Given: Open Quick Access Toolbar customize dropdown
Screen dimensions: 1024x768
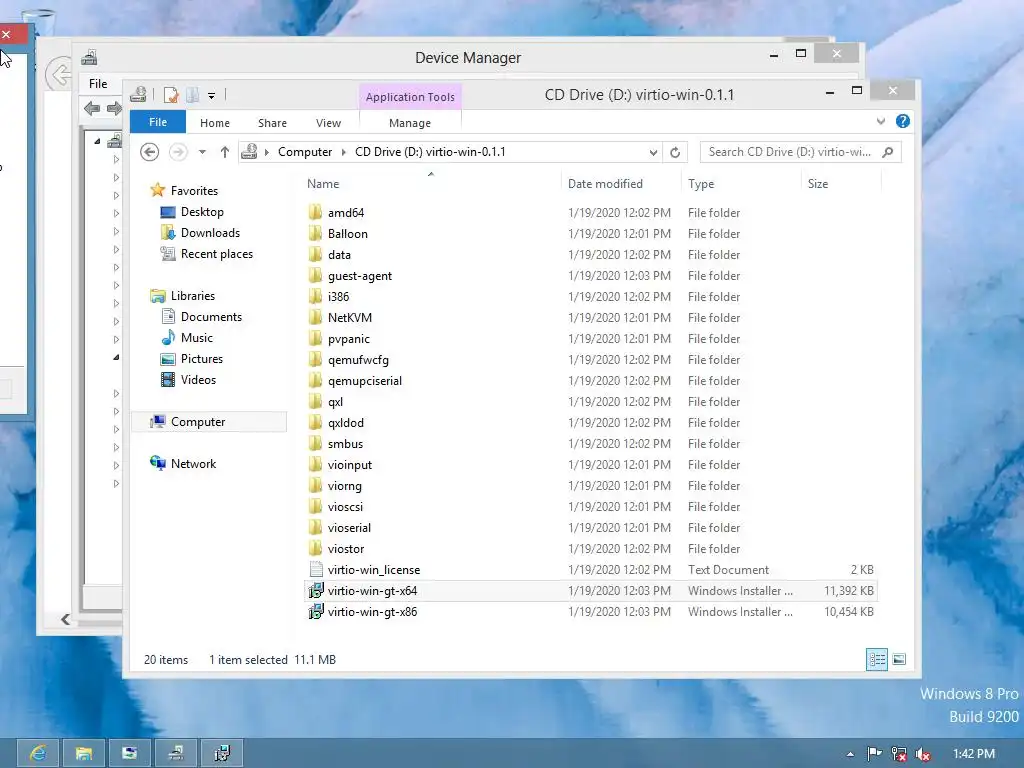Looking at the screenshot, I should pos(212,96).
